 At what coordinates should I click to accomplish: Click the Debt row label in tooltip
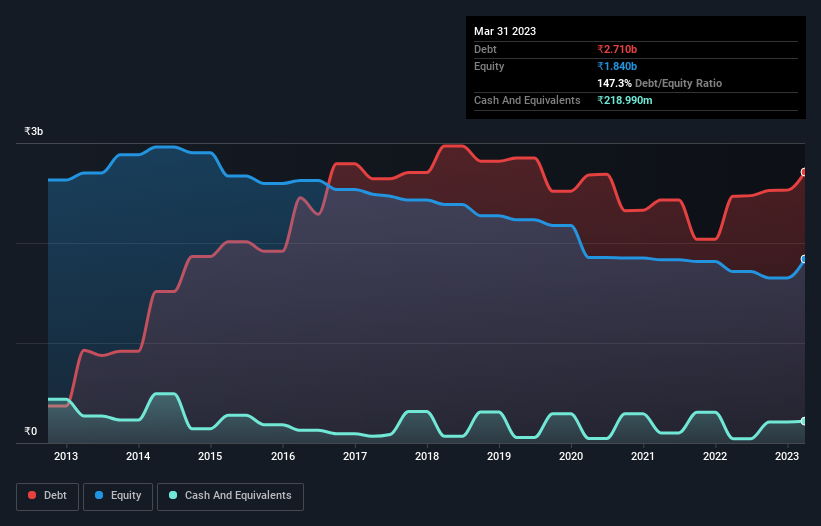(x=485, y=49)
